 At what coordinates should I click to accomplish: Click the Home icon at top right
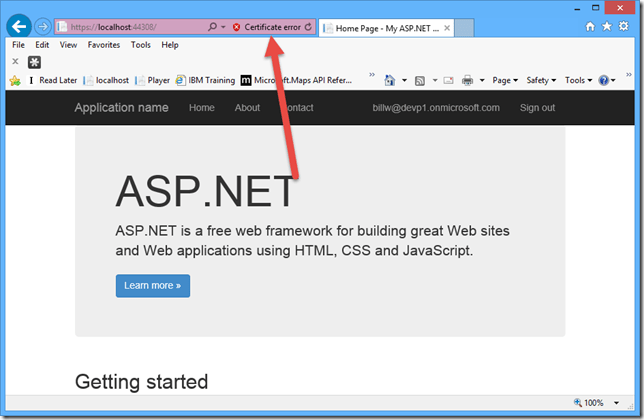590,26
